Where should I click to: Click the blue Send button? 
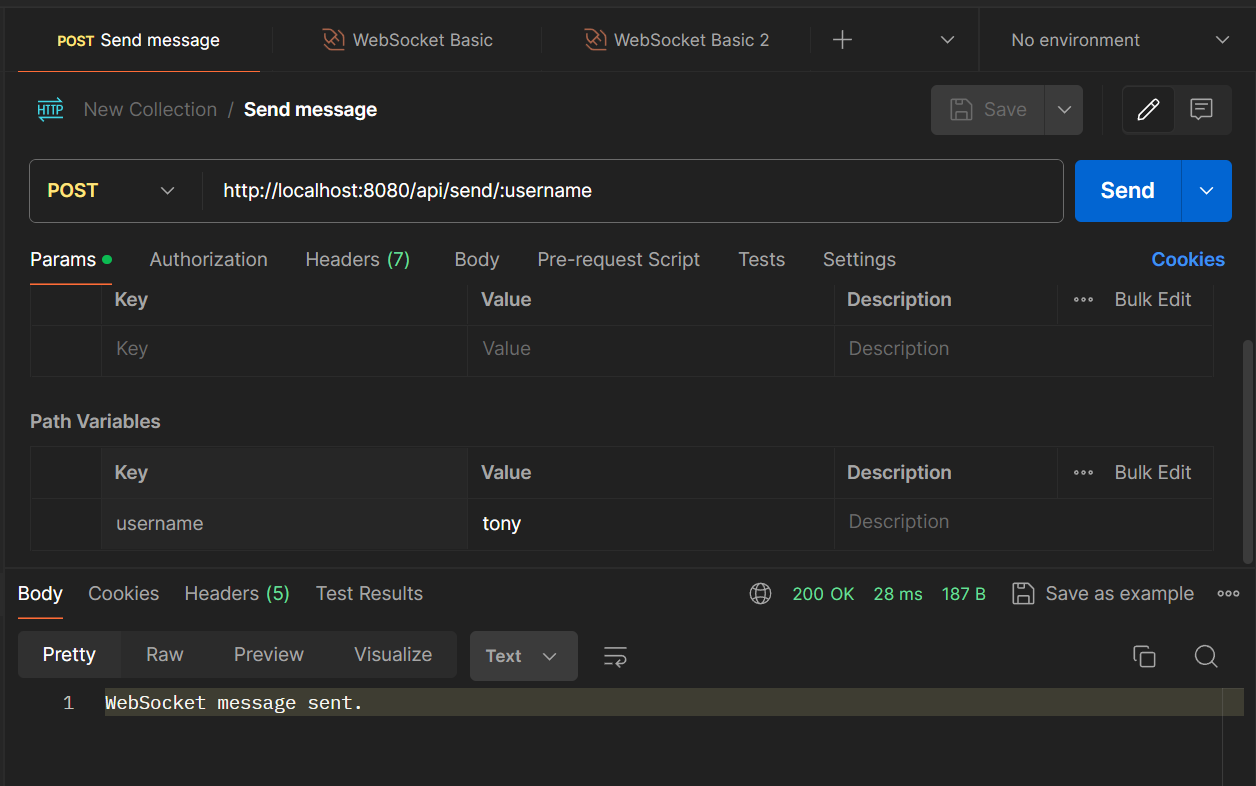pos(1127,191)
